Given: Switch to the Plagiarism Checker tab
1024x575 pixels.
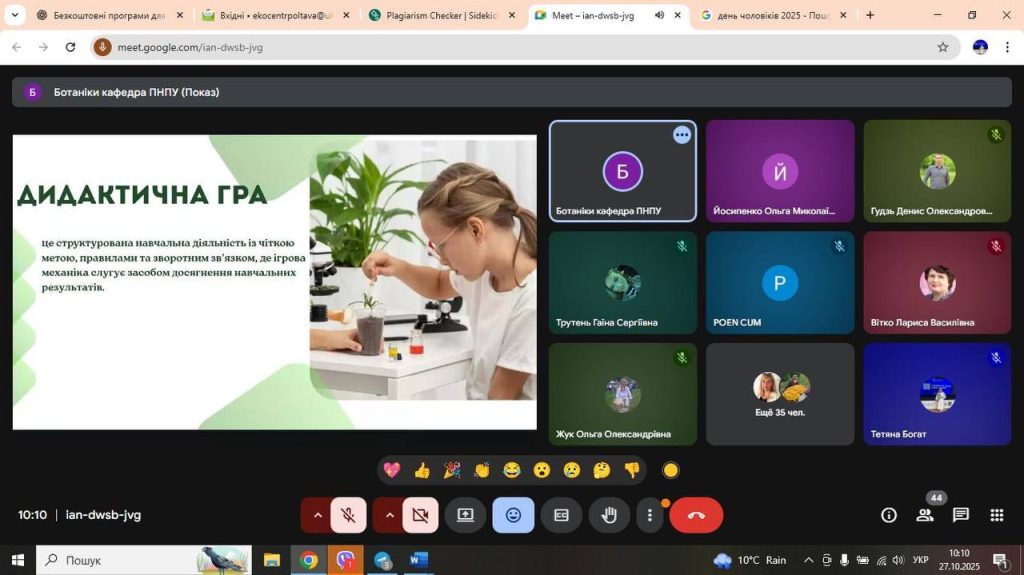Looking at the screenshot, I should pos(440,16).
